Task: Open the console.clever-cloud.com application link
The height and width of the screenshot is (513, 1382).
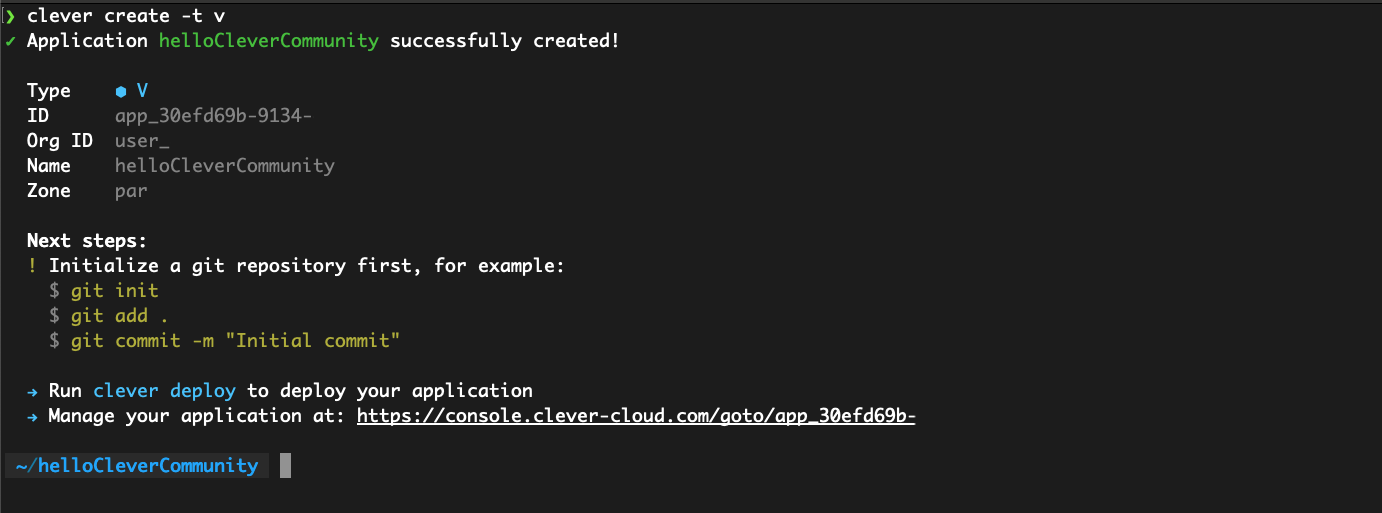Action: coord(636,416)
